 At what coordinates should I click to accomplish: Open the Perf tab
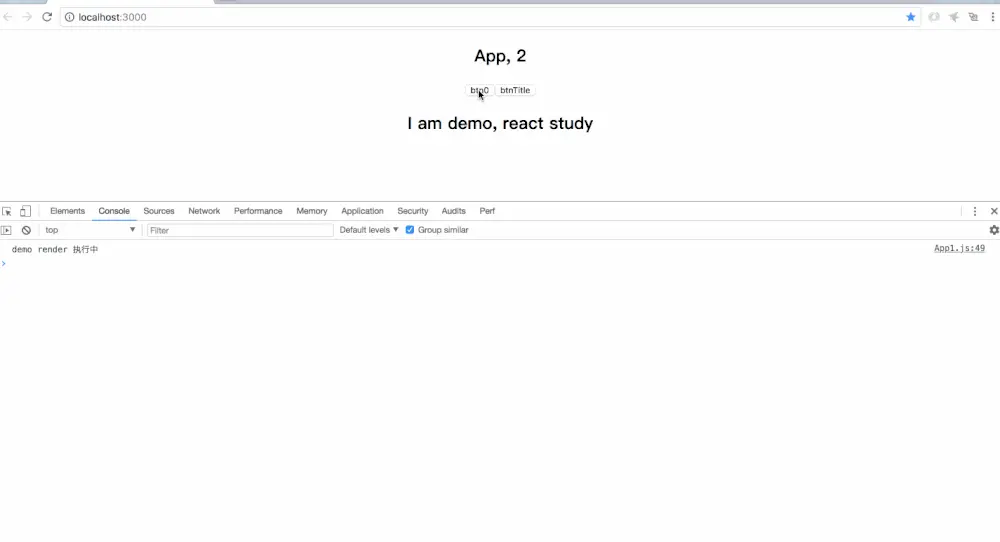pyautogui.click(x=487, y=211)
